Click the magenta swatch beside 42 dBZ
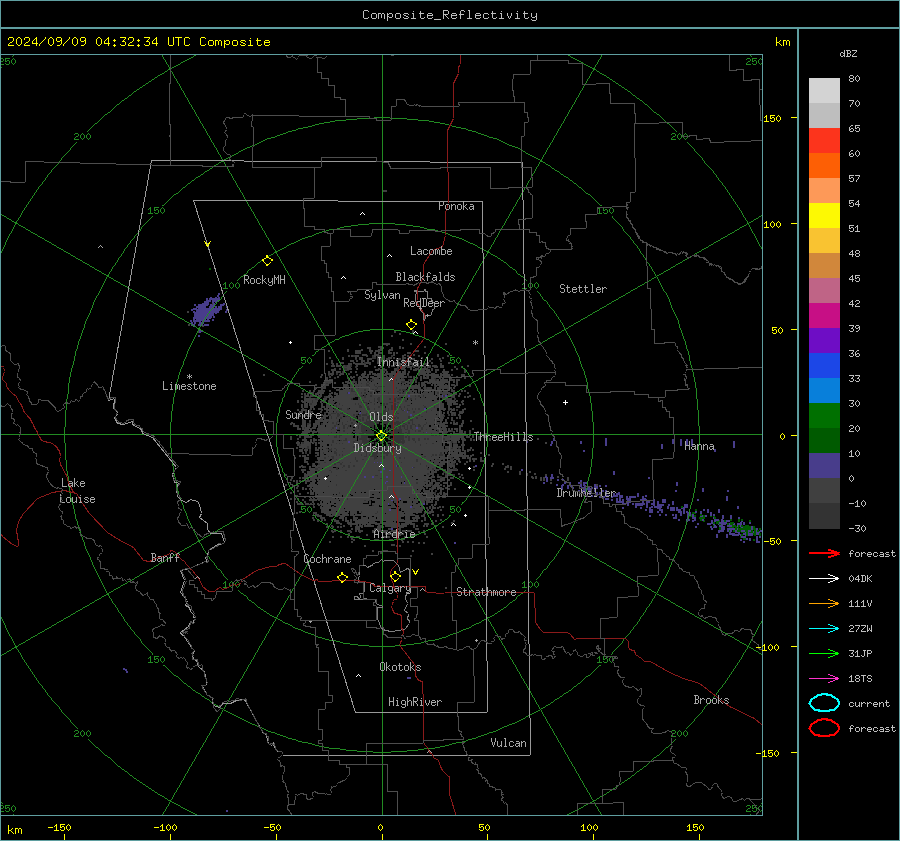The height and width of the screenshot is (841, 900). pos(824,315)
